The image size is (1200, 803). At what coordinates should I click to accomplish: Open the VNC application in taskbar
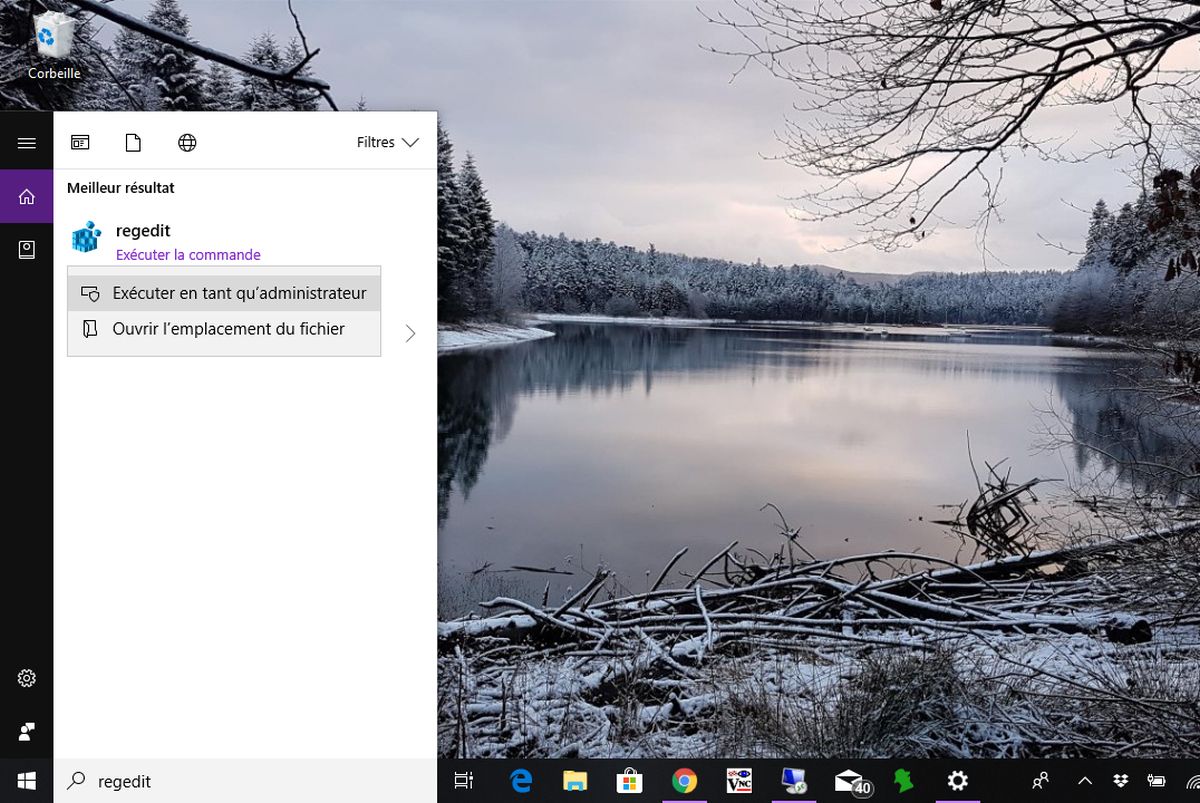[x=739, y=781]
